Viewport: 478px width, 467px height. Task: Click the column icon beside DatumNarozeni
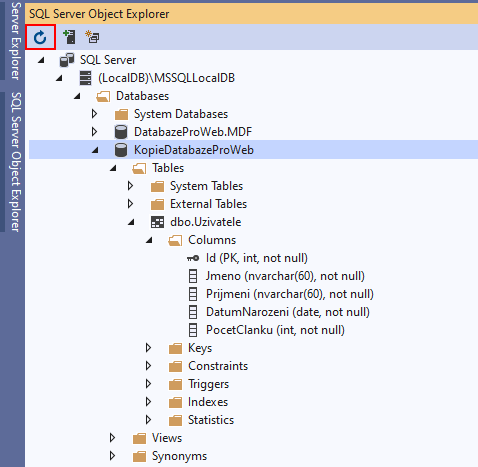point(193,312)
